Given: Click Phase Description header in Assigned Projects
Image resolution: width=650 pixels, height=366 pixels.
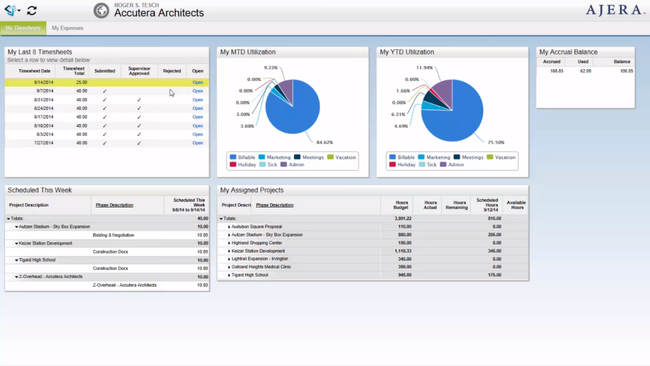Looking at the screenshot, I should (x=274, y=205).
